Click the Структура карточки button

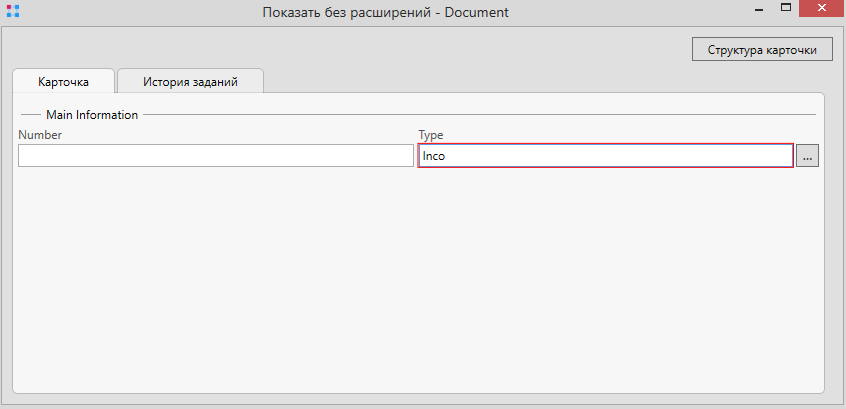[761, 50]
